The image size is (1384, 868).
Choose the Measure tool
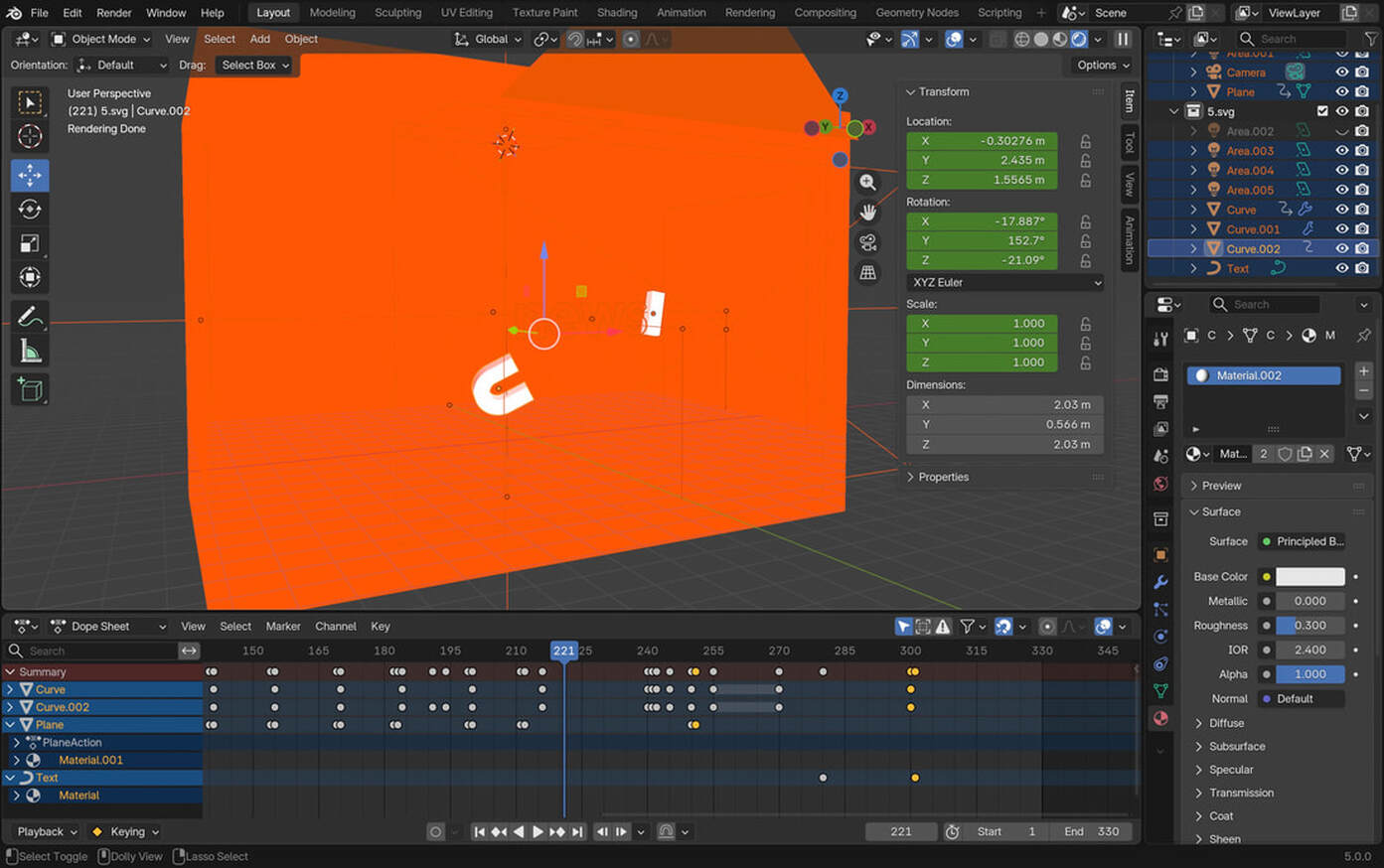coord(30,351)
